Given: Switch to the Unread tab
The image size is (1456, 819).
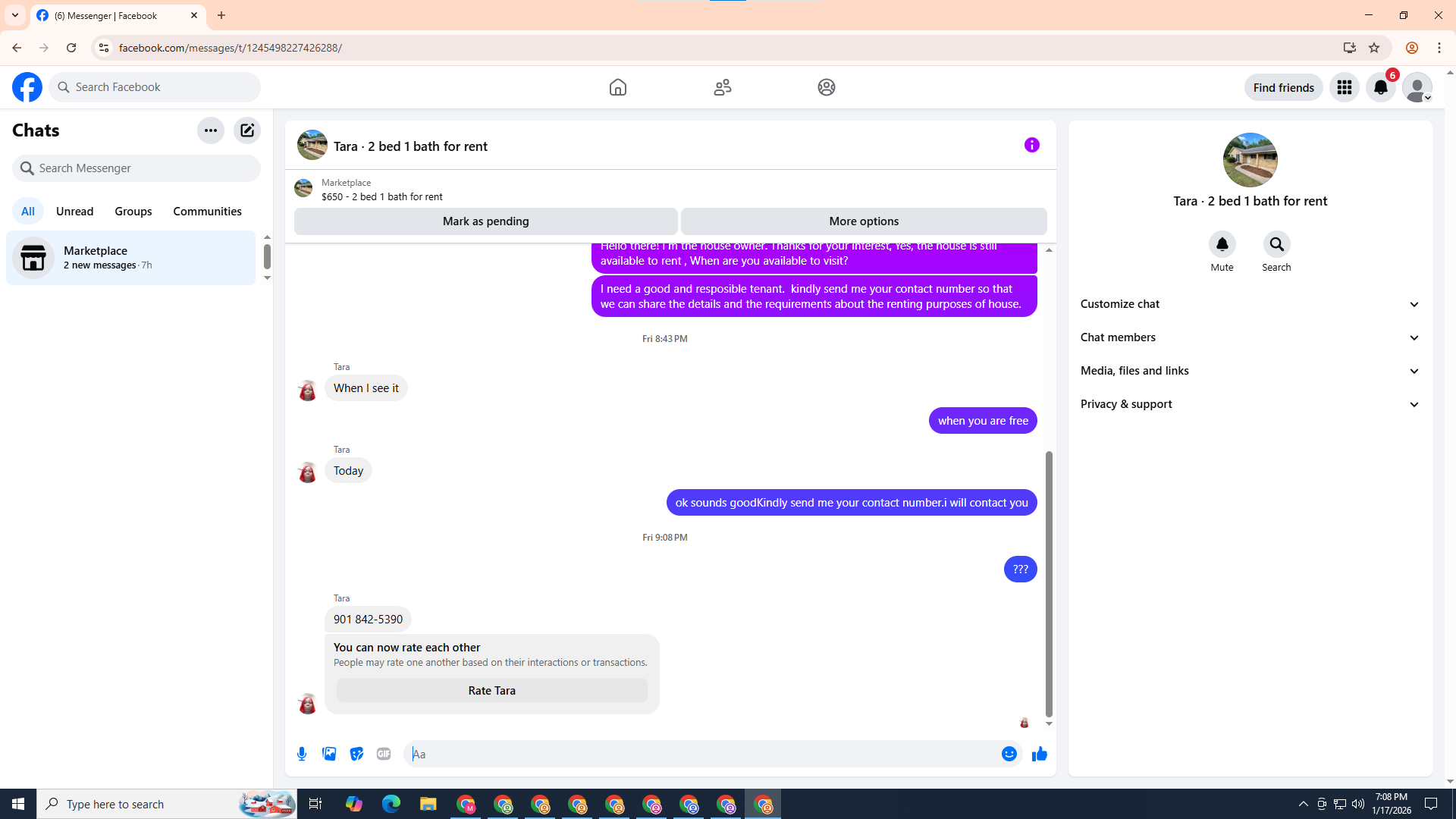Looking at the screenshot, I should (74, 212).
